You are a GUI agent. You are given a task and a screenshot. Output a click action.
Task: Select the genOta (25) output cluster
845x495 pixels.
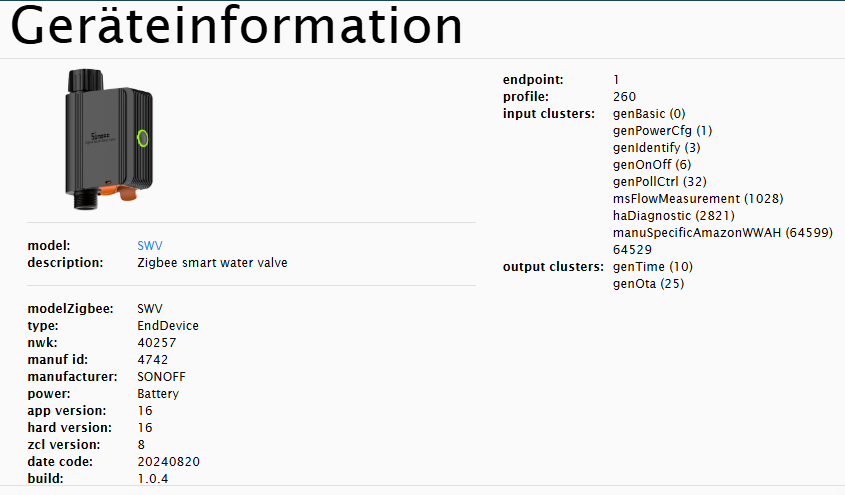click(649, 284)
